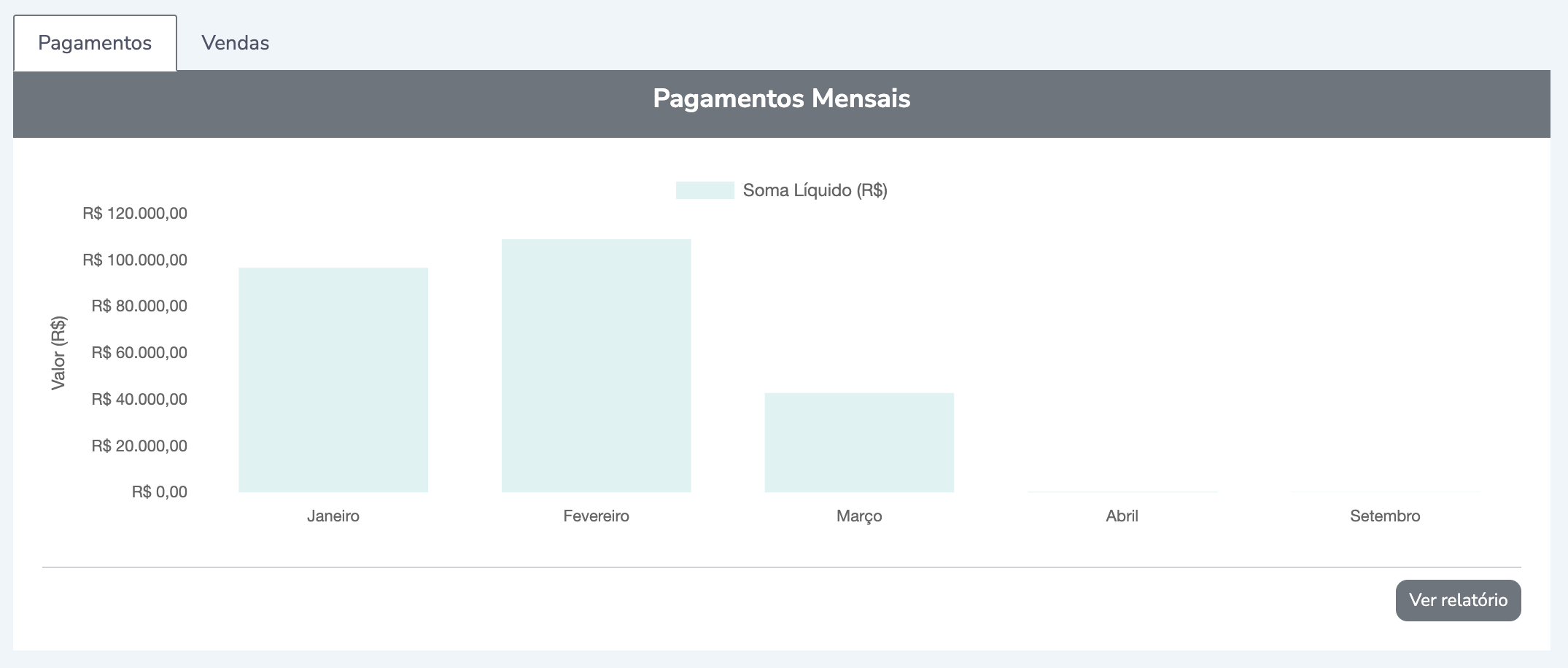1568x668 pixels.
Task: Click the Setembro axis label
Action: pyautogui.click(x=1384, y=516)
